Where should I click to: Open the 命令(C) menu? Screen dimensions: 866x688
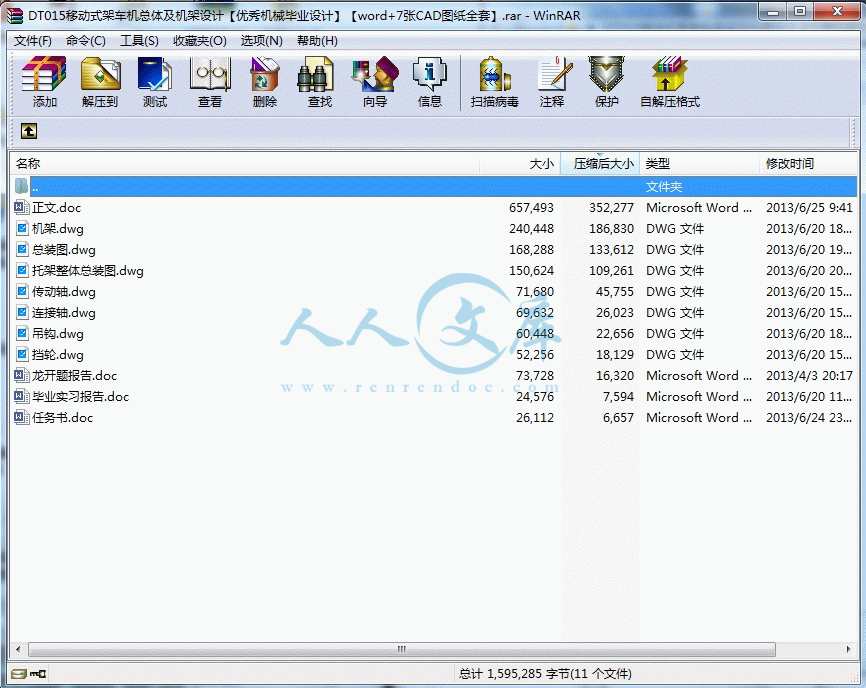click(x=86, y=41)
